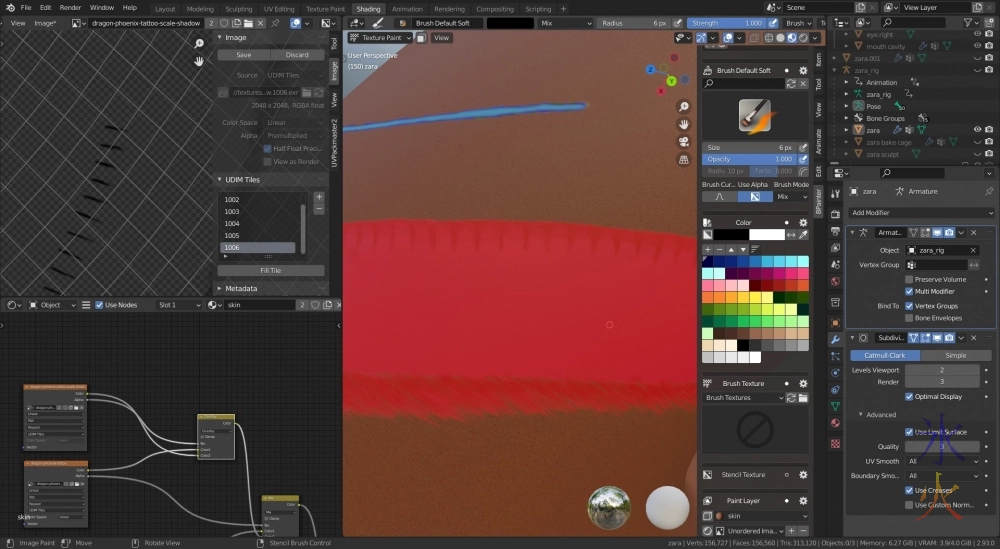Viewport: 1000px width, 549px height.
Task: Add a new UDIM tile with plus
Action: (319, 197)
